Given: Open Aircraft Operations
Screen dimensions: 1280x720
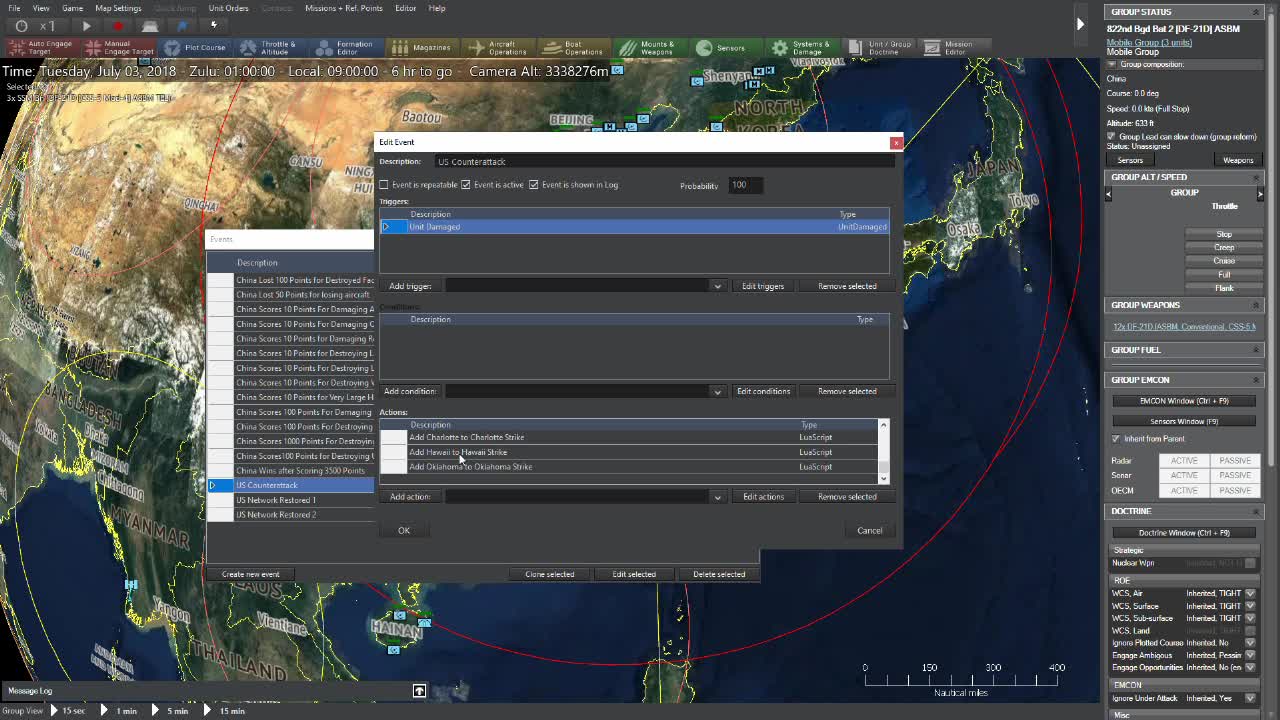Looking at the screenshot, I should pyautogui.click(x=498, y=47).
